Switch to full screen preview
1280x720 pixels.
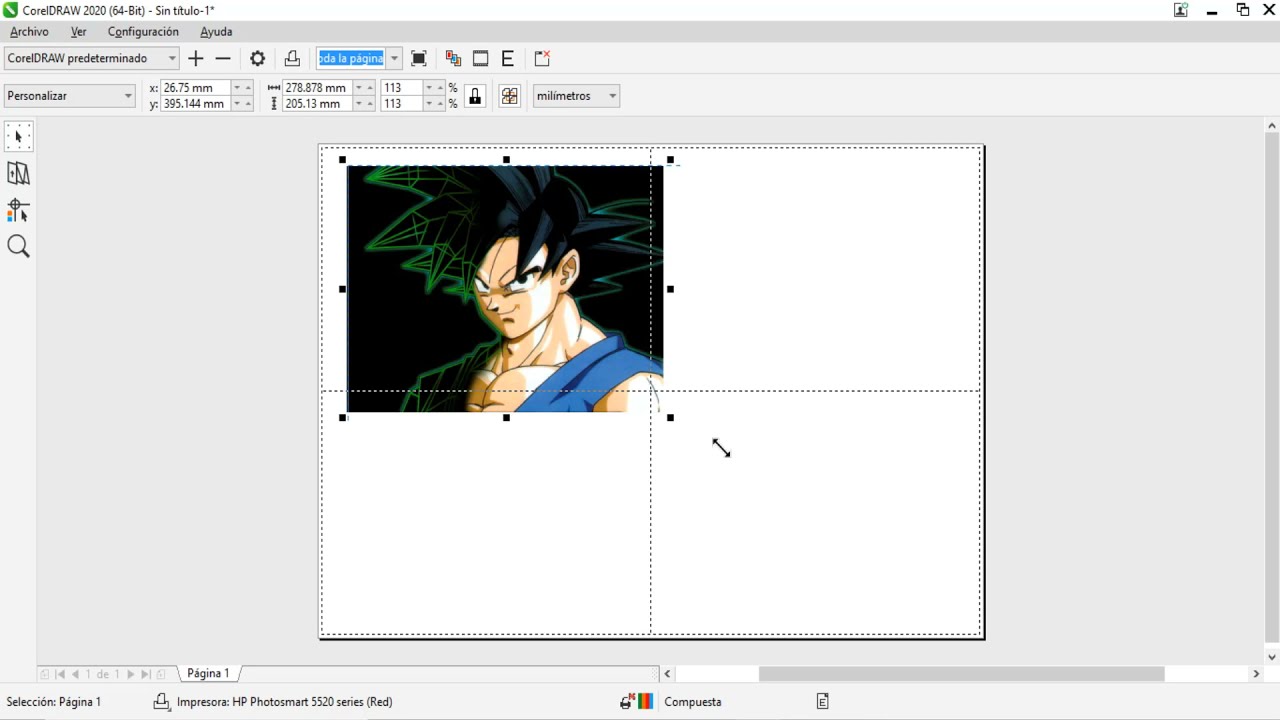coord(419,58)
